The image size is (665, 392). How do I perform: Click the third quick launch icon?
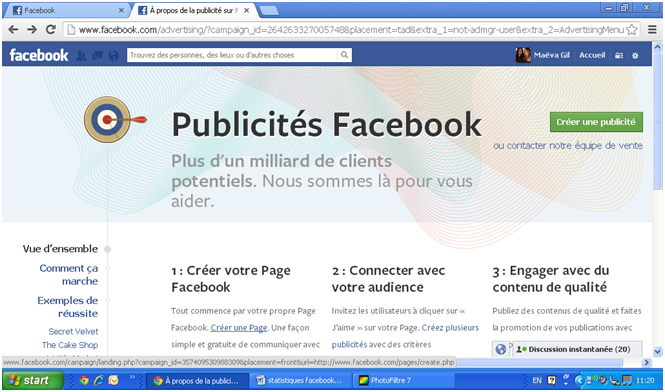pyautogui.click(x=114, y=380)
